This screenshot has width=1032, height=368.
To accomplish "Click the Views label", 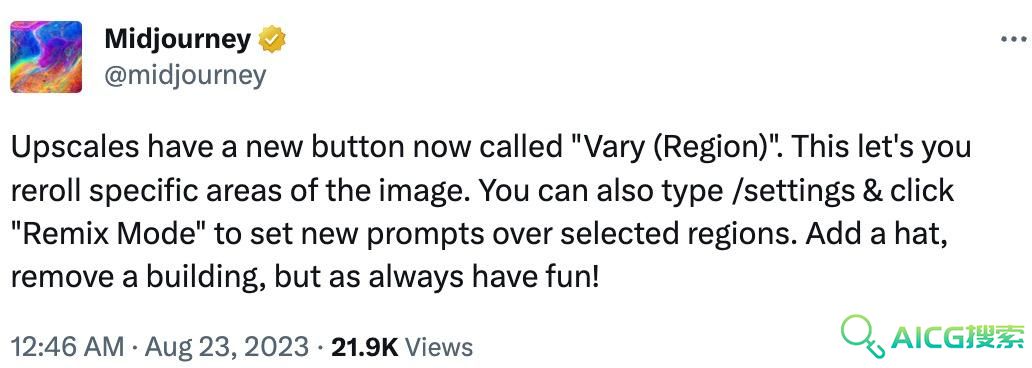I will 438,347.
